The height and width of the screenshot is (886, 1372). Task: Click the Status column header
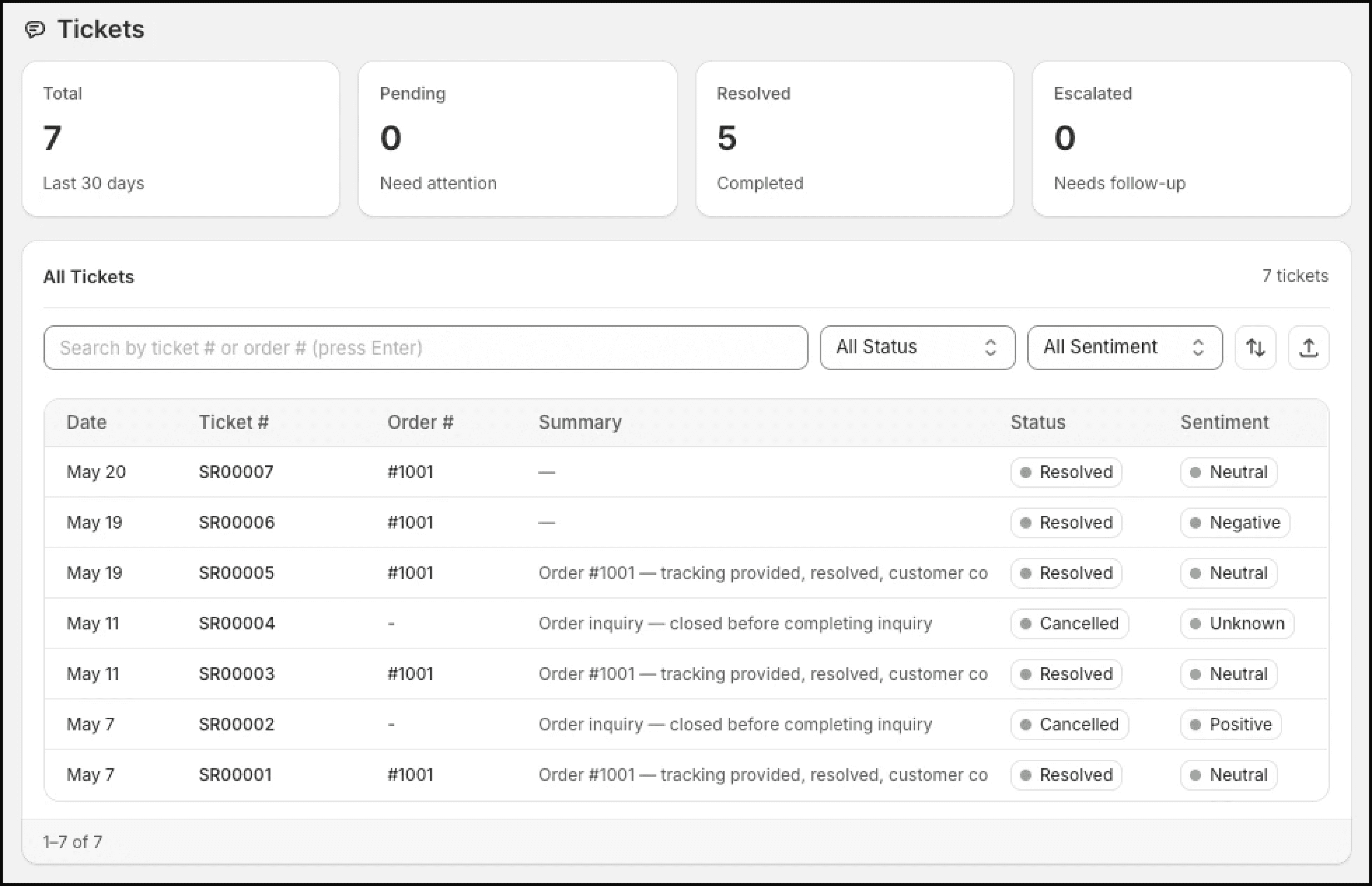point(1038,422)
